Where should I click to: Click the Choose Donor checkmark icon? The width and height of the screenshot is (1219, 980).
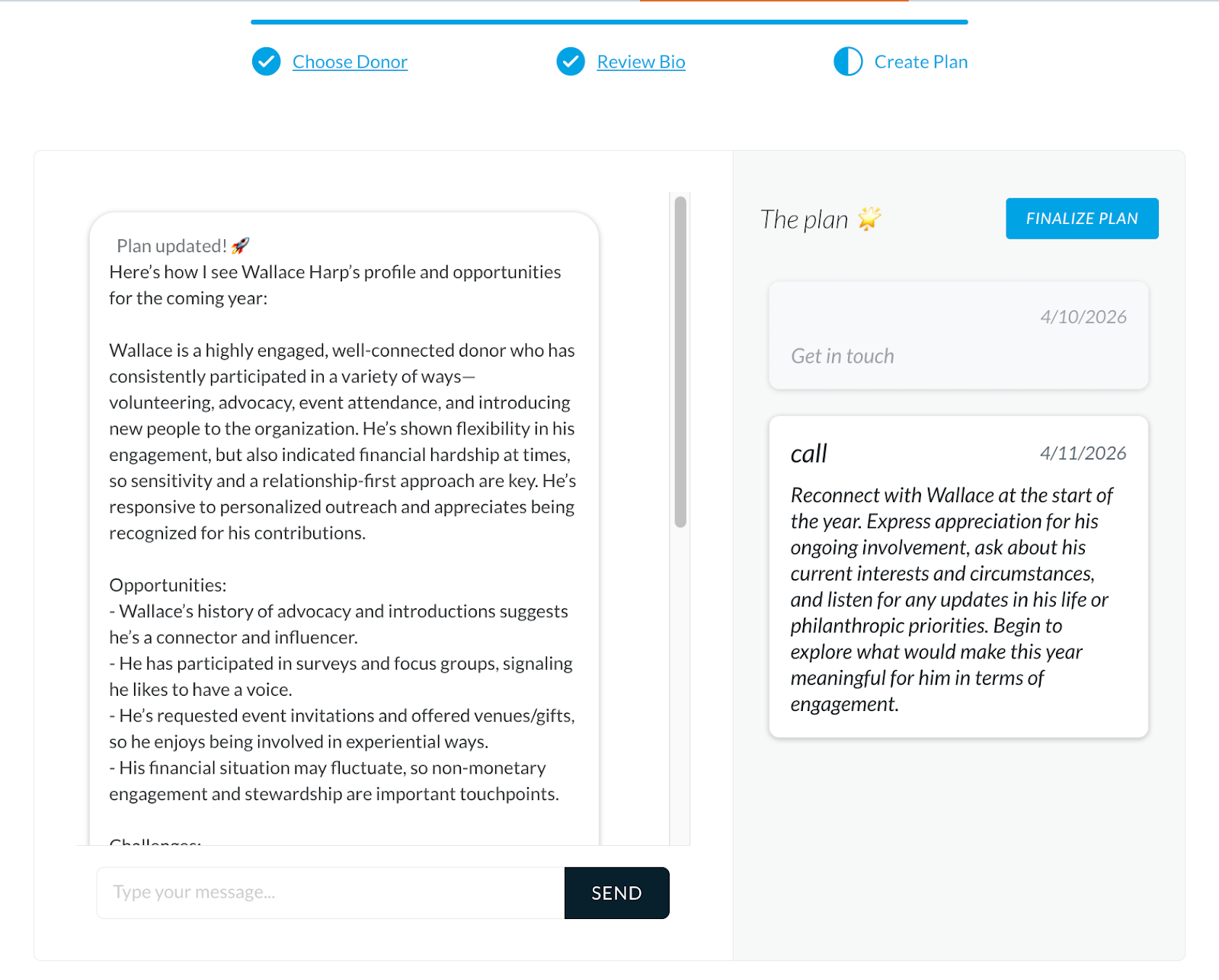(x=266, y=62)
